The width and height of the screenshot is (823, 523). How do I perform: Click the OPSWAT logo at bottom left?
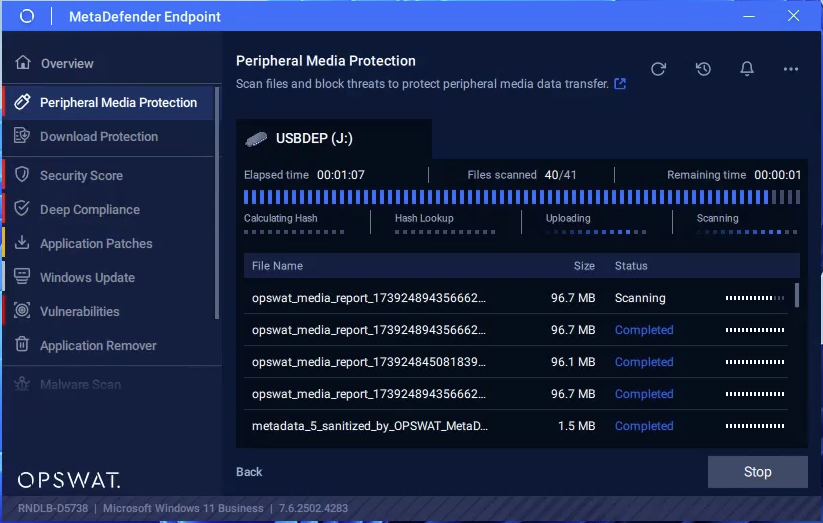click(x=69, y=479)
